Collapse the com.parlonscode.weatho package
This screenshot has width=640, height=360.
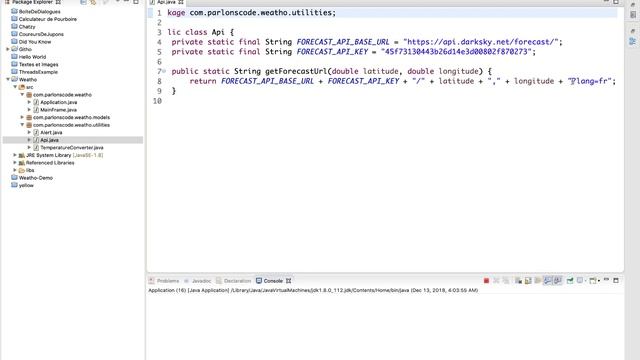click(x=22, y=95)
